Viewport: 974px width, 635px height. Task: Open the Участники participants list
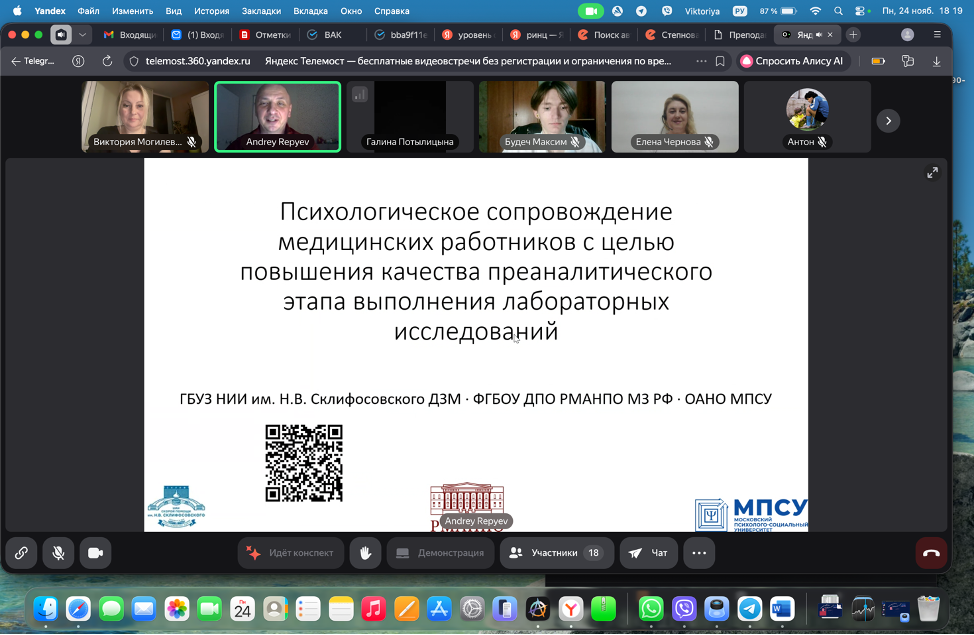[x=556, y=552]
